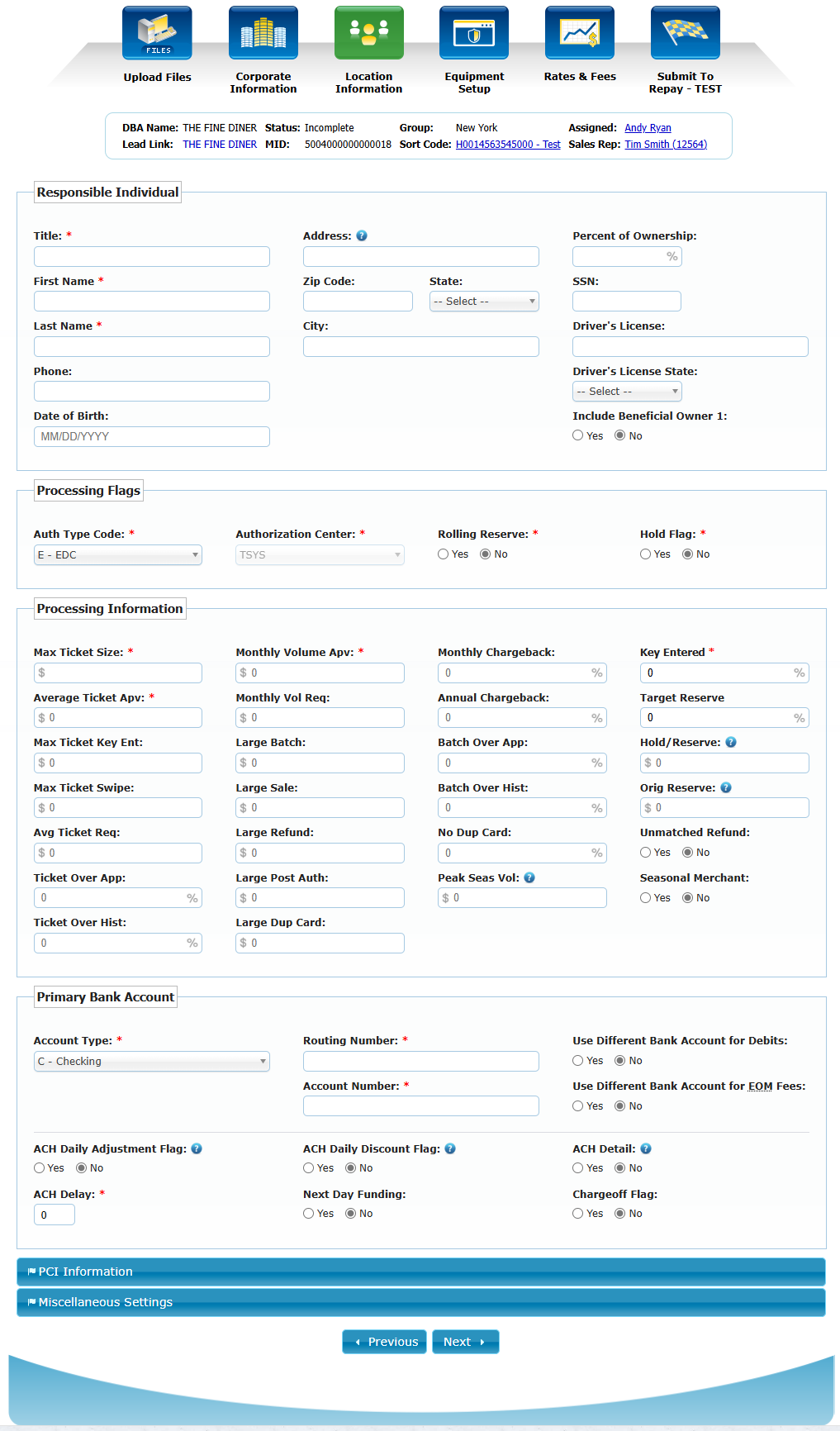Open Rates & Fees chart icon
The width and height of the screenshot is (840, 1431).
[x=580, y=33]
